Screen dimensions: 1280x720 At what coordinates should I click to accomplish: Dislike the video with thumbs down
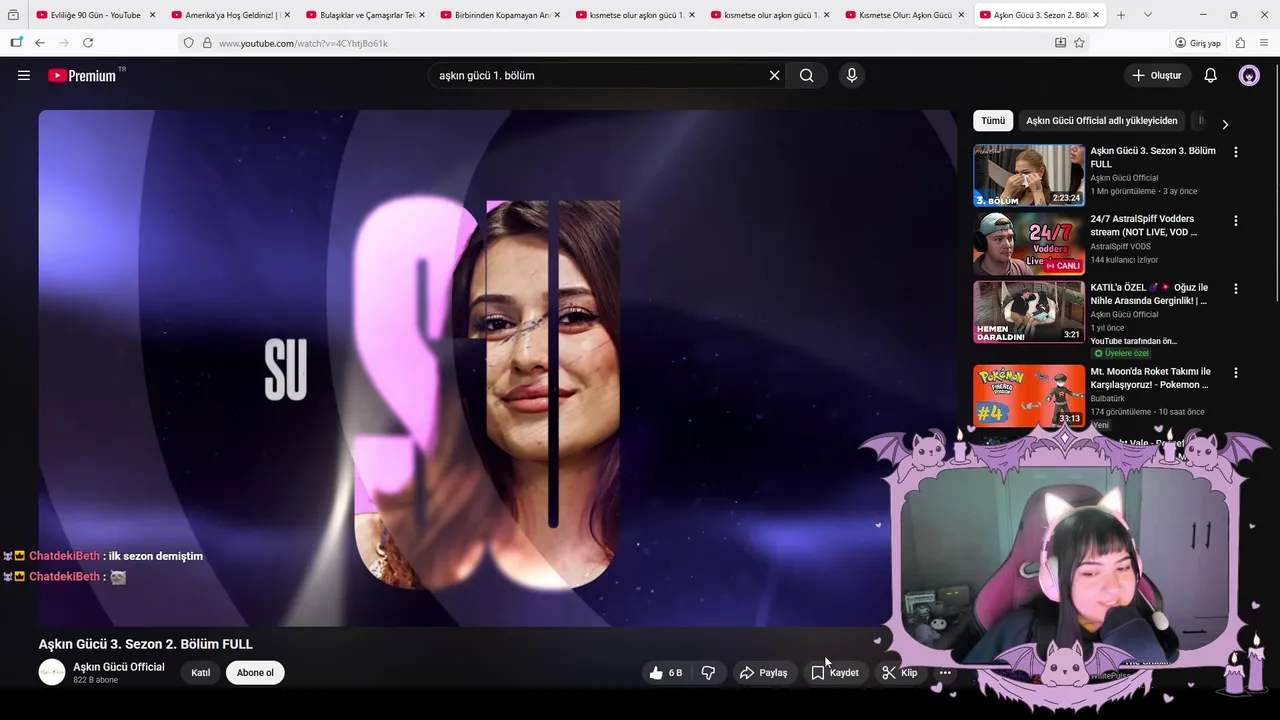[708, 673]
